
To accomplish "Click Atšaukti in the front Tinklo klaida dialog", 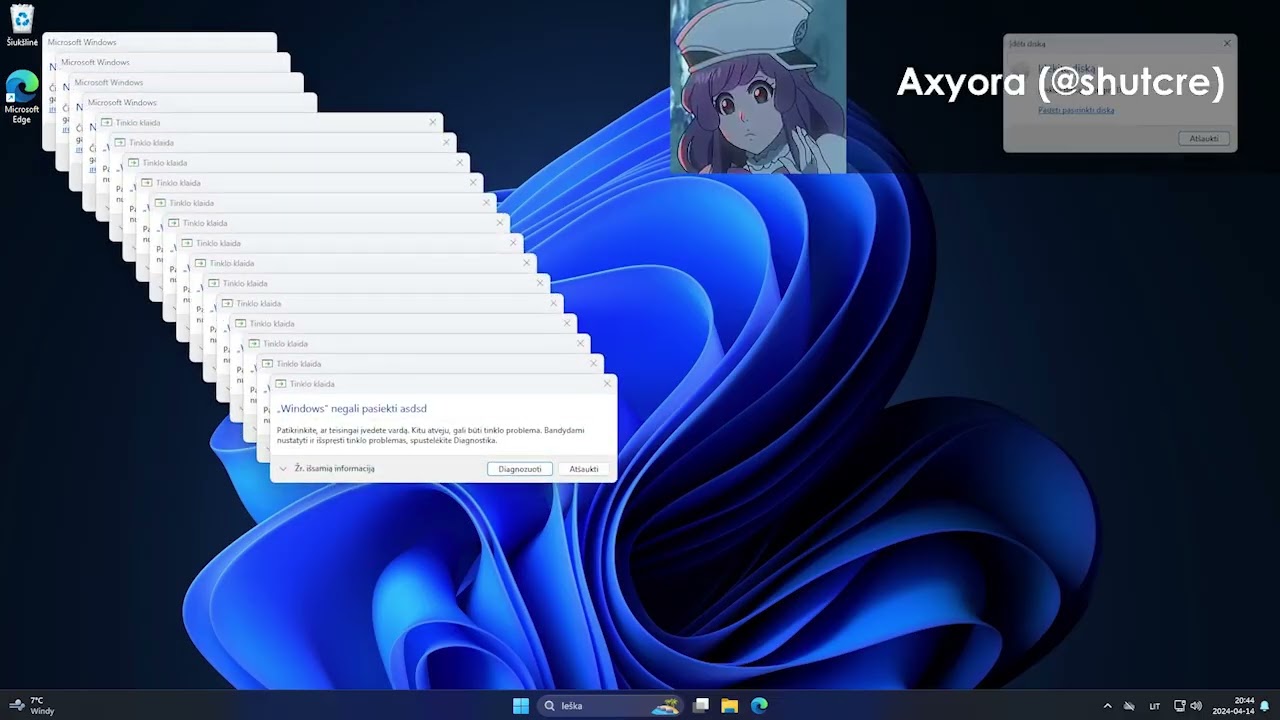I will (584, 469).
